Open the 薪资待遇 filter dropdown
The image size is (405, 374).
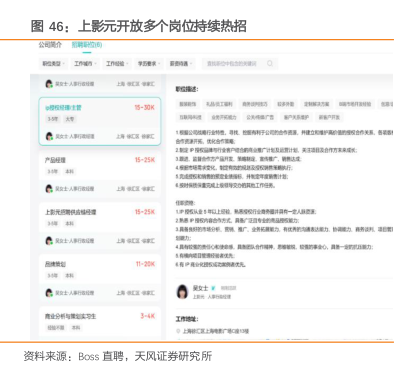[181, 63]
